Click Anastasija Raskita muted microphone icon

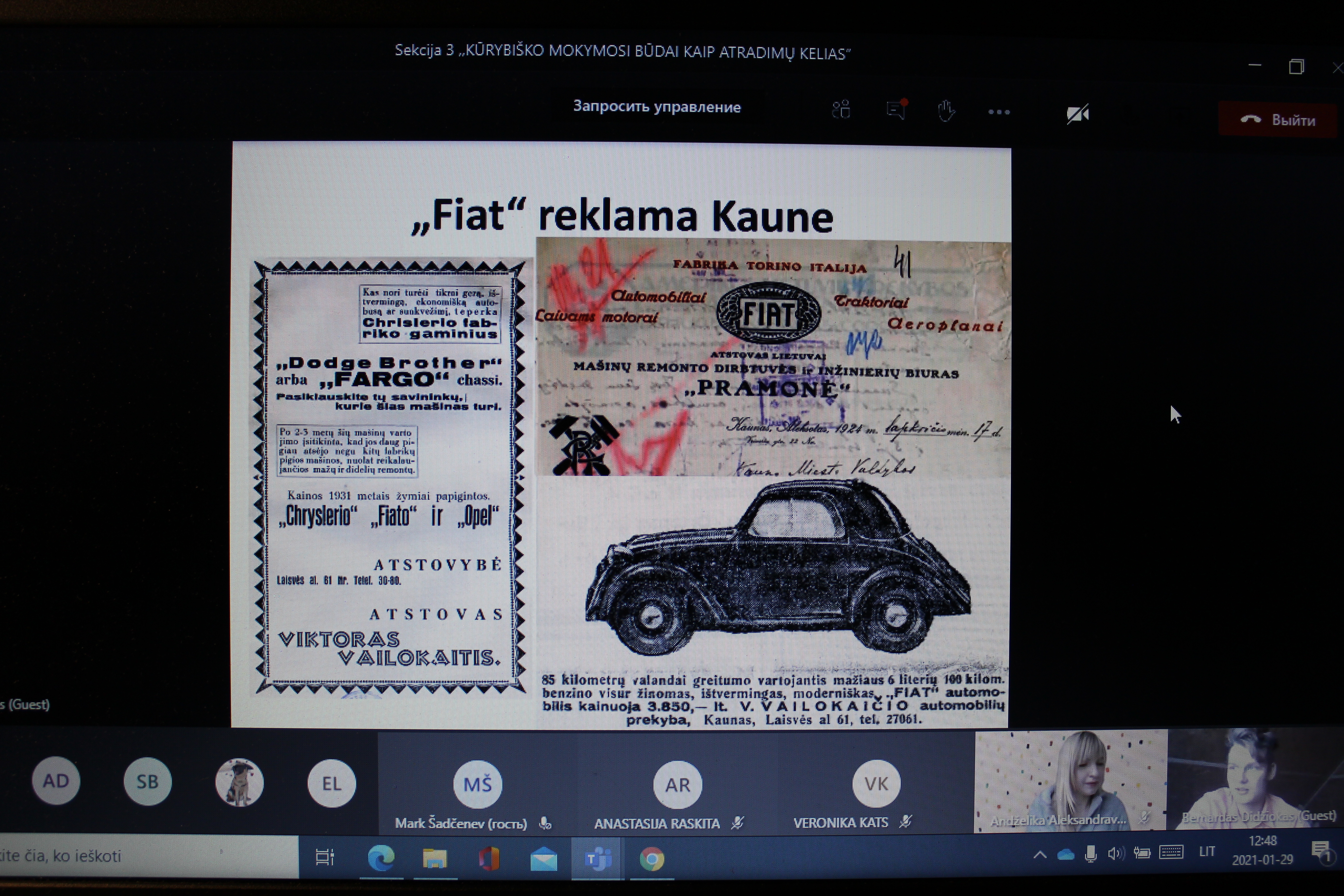tap(738, 823)
